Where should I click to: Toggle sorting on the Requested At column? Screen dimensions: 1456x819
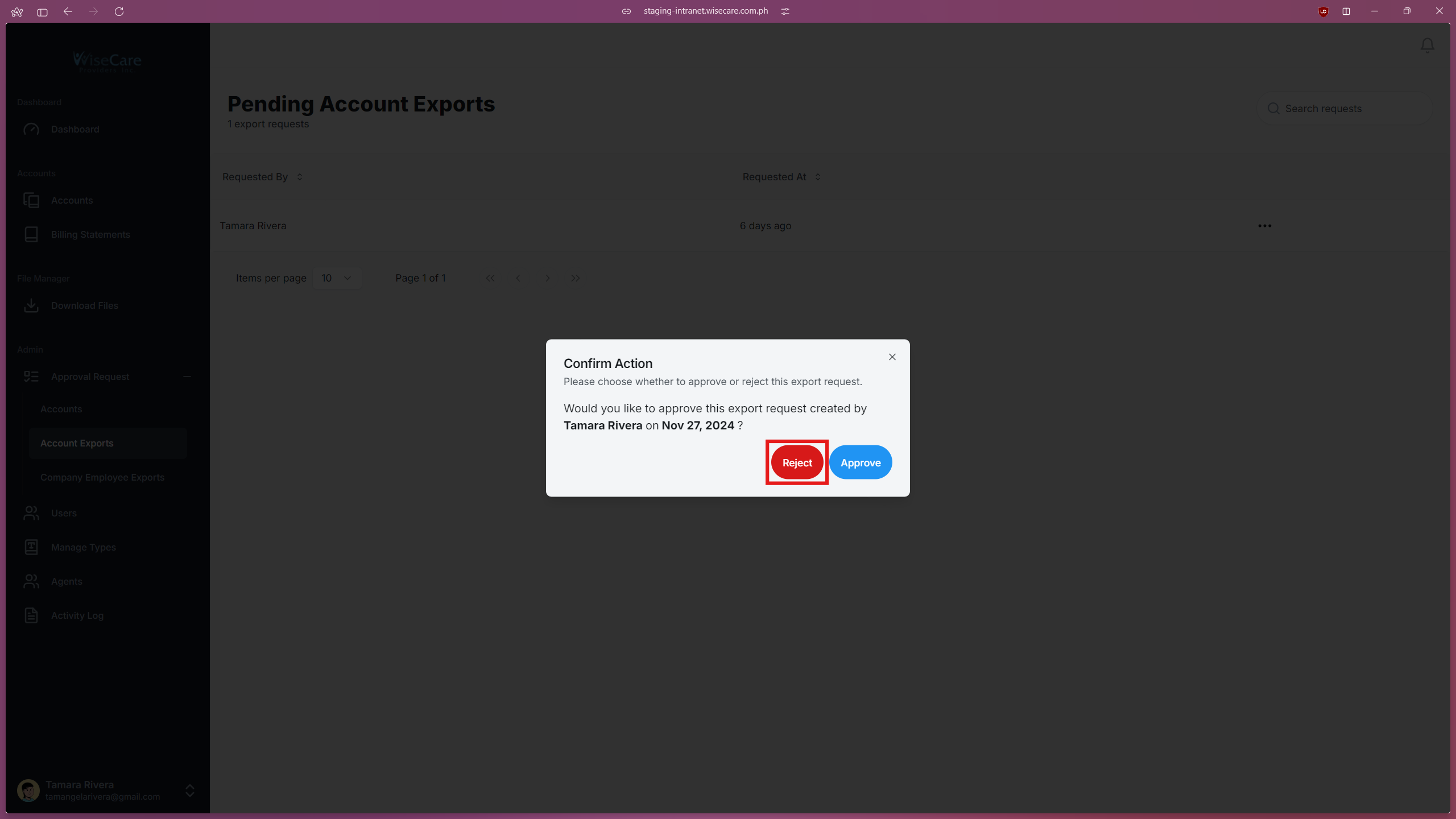818,176
